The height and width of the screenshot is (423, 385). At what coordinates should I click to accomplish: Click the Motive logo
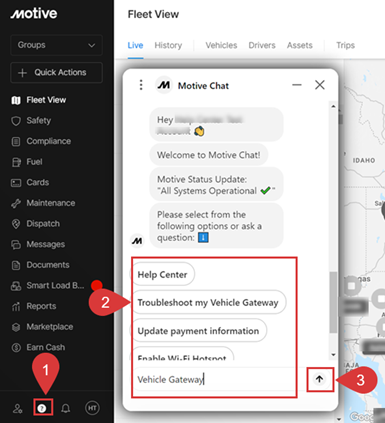coord(34,14)
